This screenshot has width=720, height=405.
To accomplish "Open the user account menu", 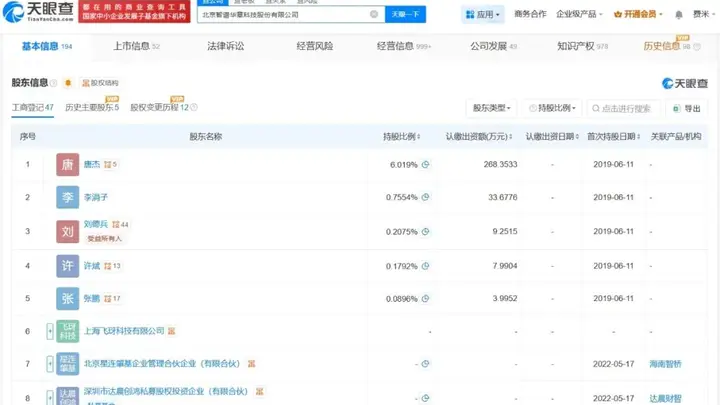I will [703, 14].
